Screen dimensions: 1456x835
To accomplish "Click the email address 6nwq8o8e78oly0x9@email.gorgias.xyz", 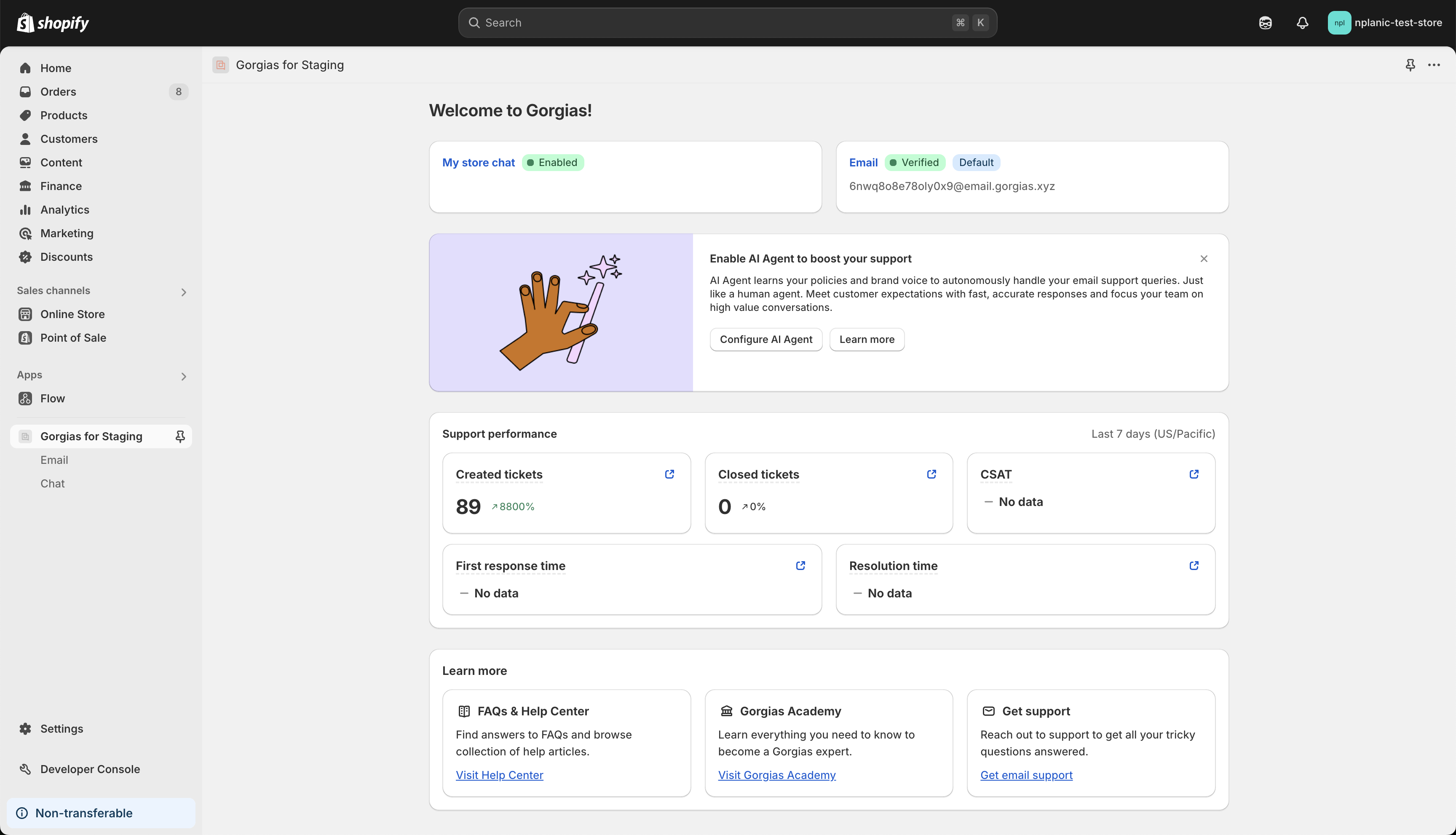I will tap(952, 186).
